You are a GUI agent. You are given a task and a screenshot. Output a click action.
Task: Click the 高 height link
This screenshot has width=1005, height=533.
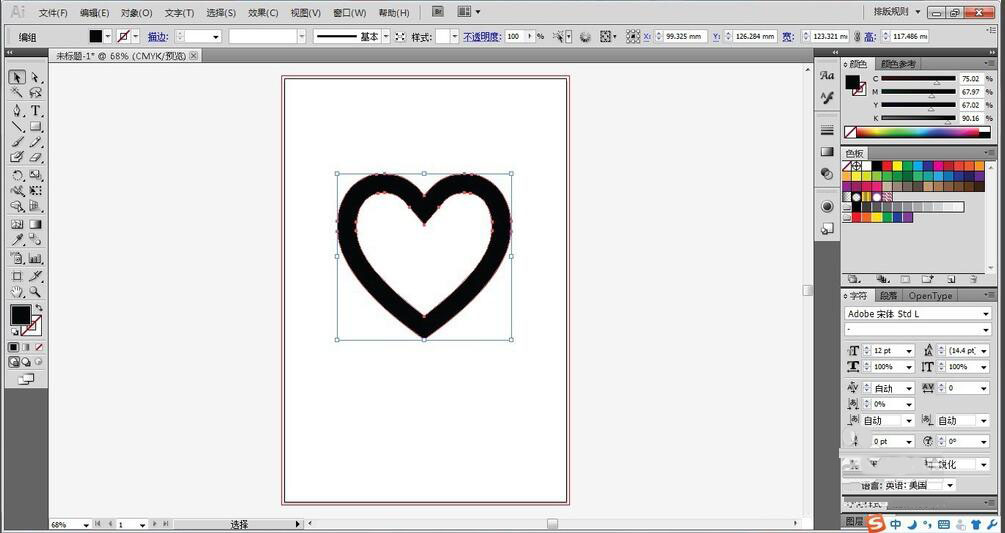[x=869, y=37]
